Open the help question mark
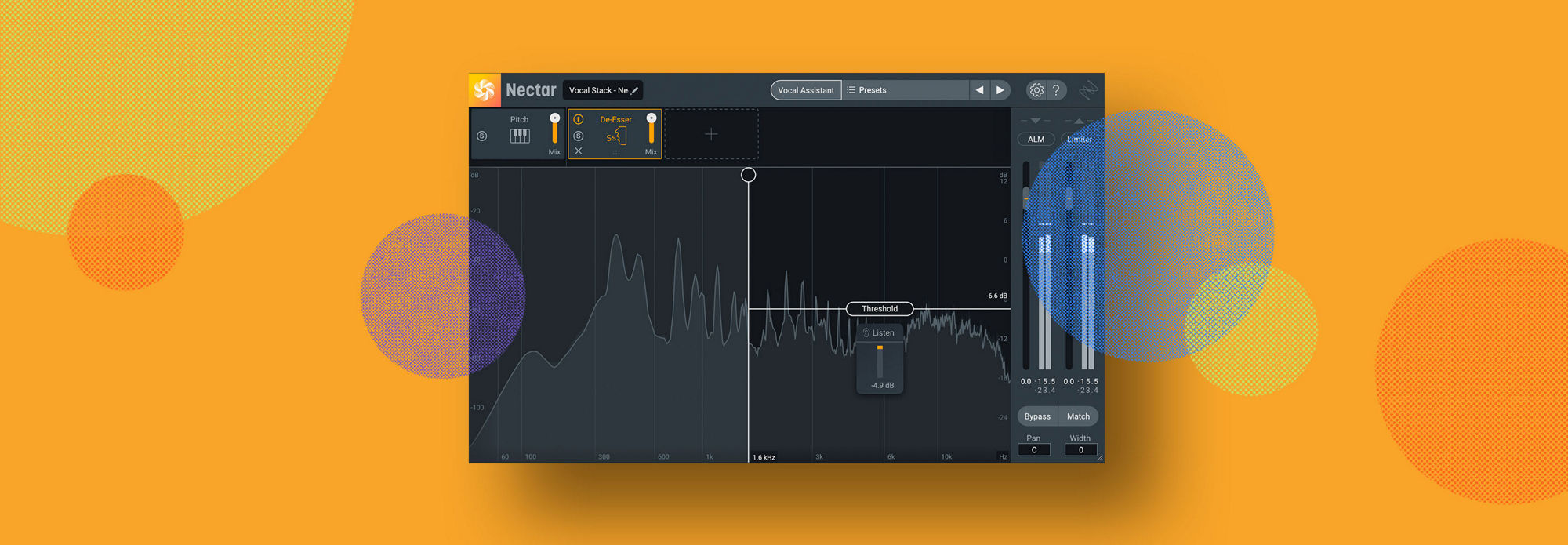 [1056, 90]
